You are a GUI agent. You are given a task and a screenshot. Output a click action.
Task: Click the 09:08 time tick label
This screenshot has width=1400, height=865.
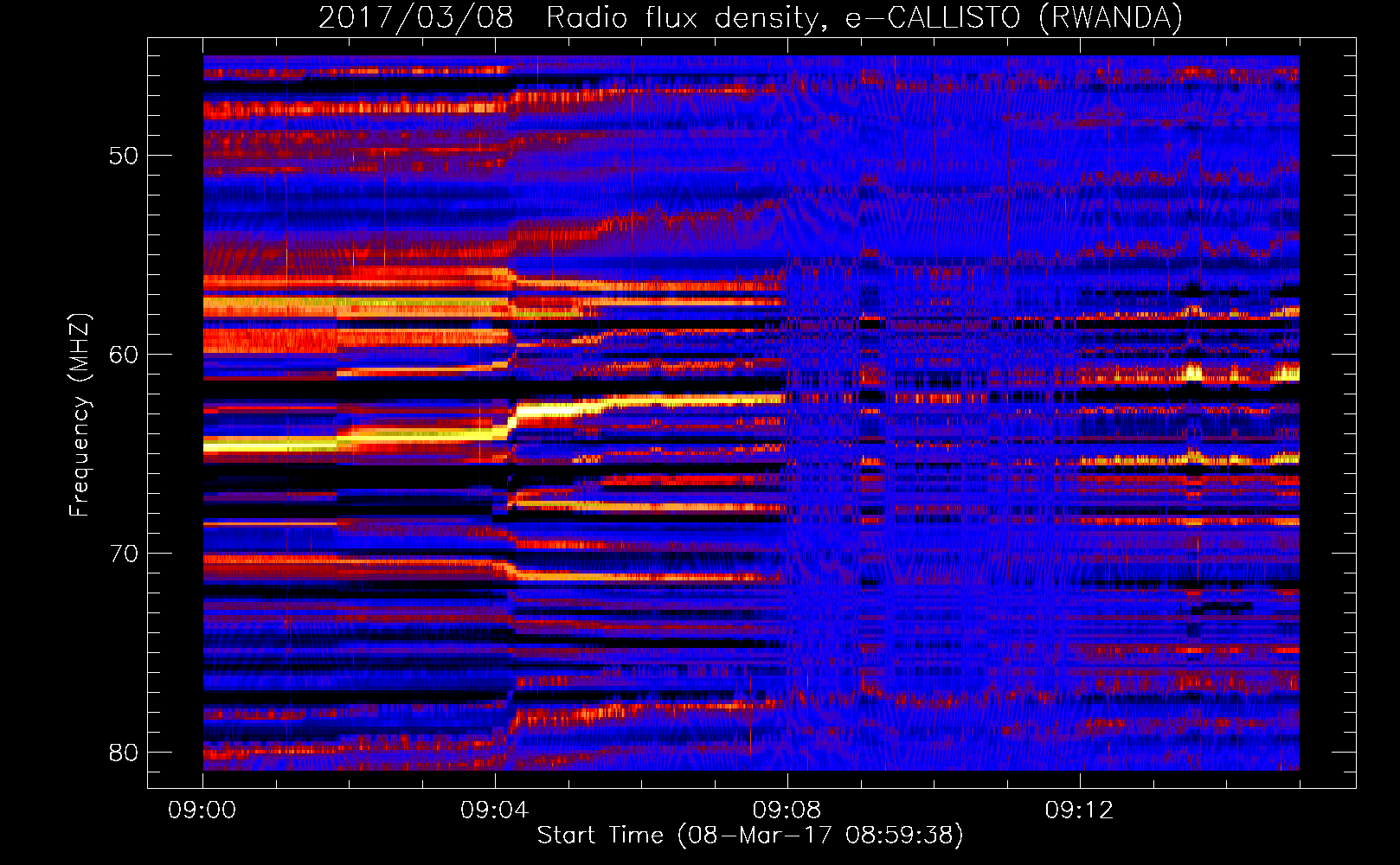787,811
